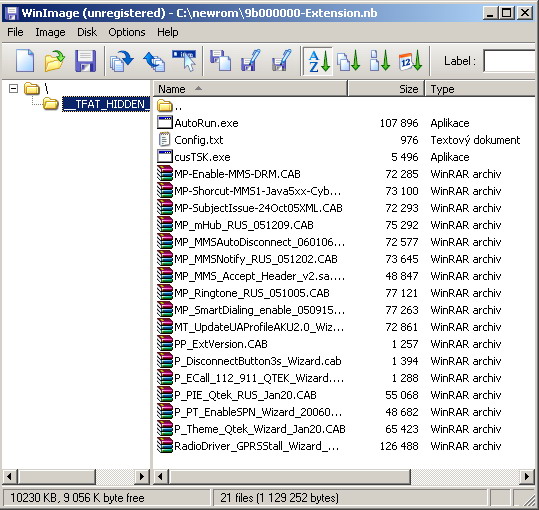
Task: Click WinRAR icon of PP_ExtVersion.CAB
Action: [x=165, y=344]
